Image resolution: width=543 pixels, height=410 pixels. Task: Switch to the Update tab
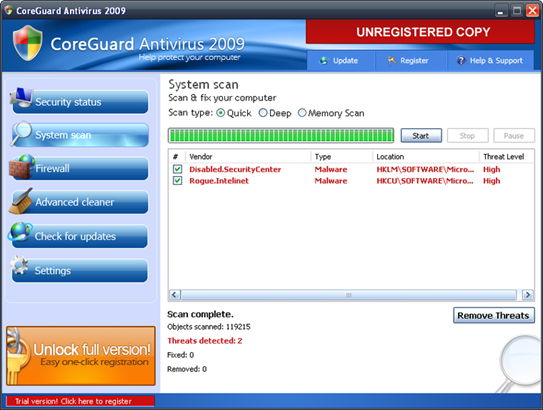[341, 61]
